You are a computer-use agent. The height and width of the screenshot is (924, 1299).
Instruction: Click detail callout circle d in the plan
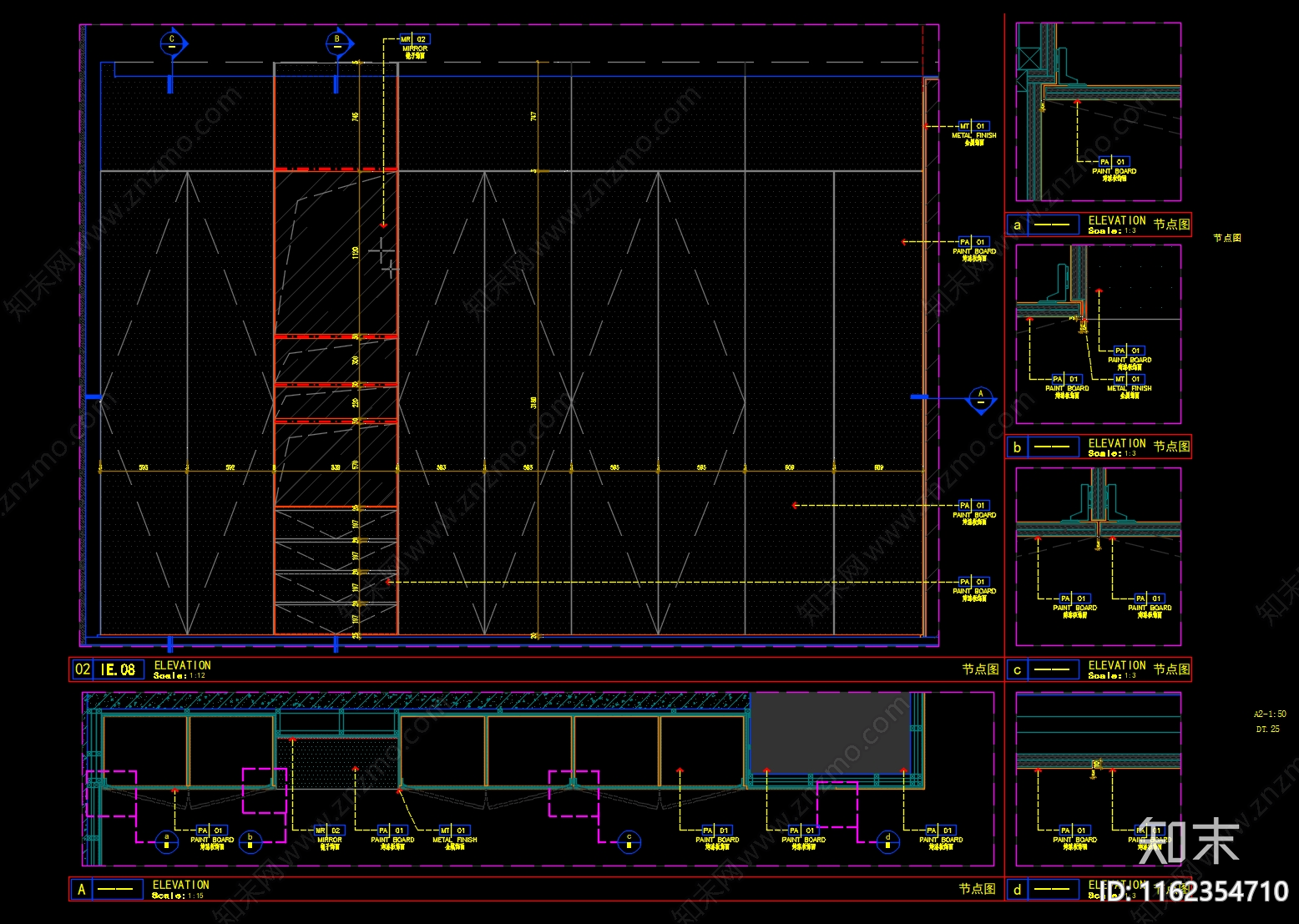(x=887, y=841)
